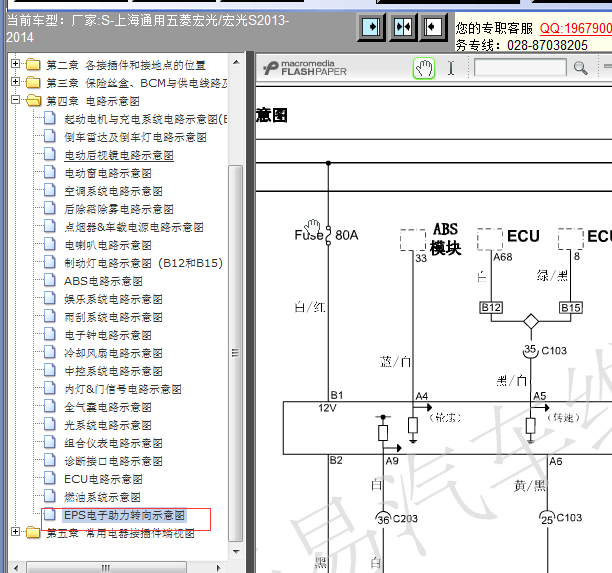The width and height of the screenshot is (612, 573).
Task: Open ABS电路示意图 document
Action: pos(103,281)
